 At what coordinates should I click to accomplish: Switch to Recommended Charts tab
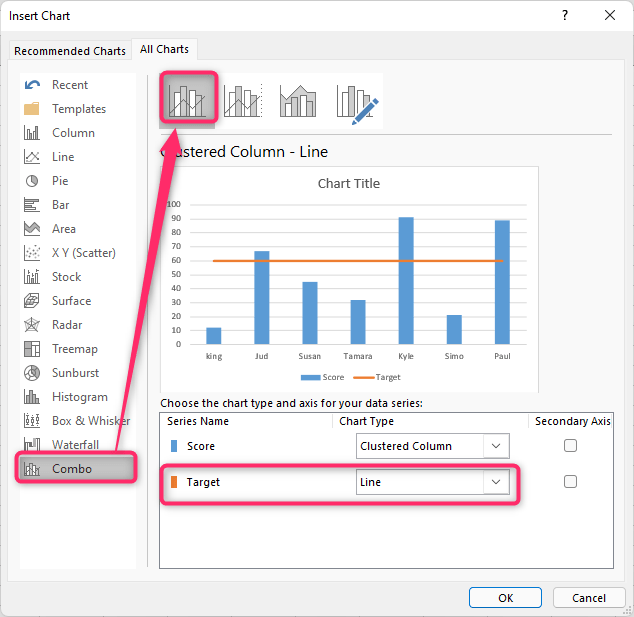(70, 51)
